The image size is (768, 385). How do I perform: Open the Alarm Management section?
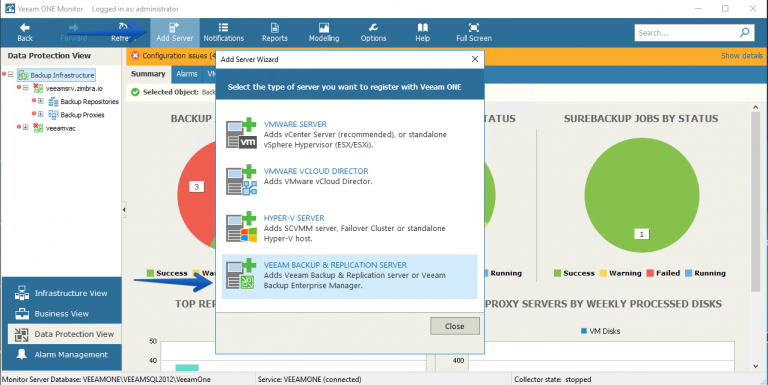pyautogui.click(x=61, y=355)
